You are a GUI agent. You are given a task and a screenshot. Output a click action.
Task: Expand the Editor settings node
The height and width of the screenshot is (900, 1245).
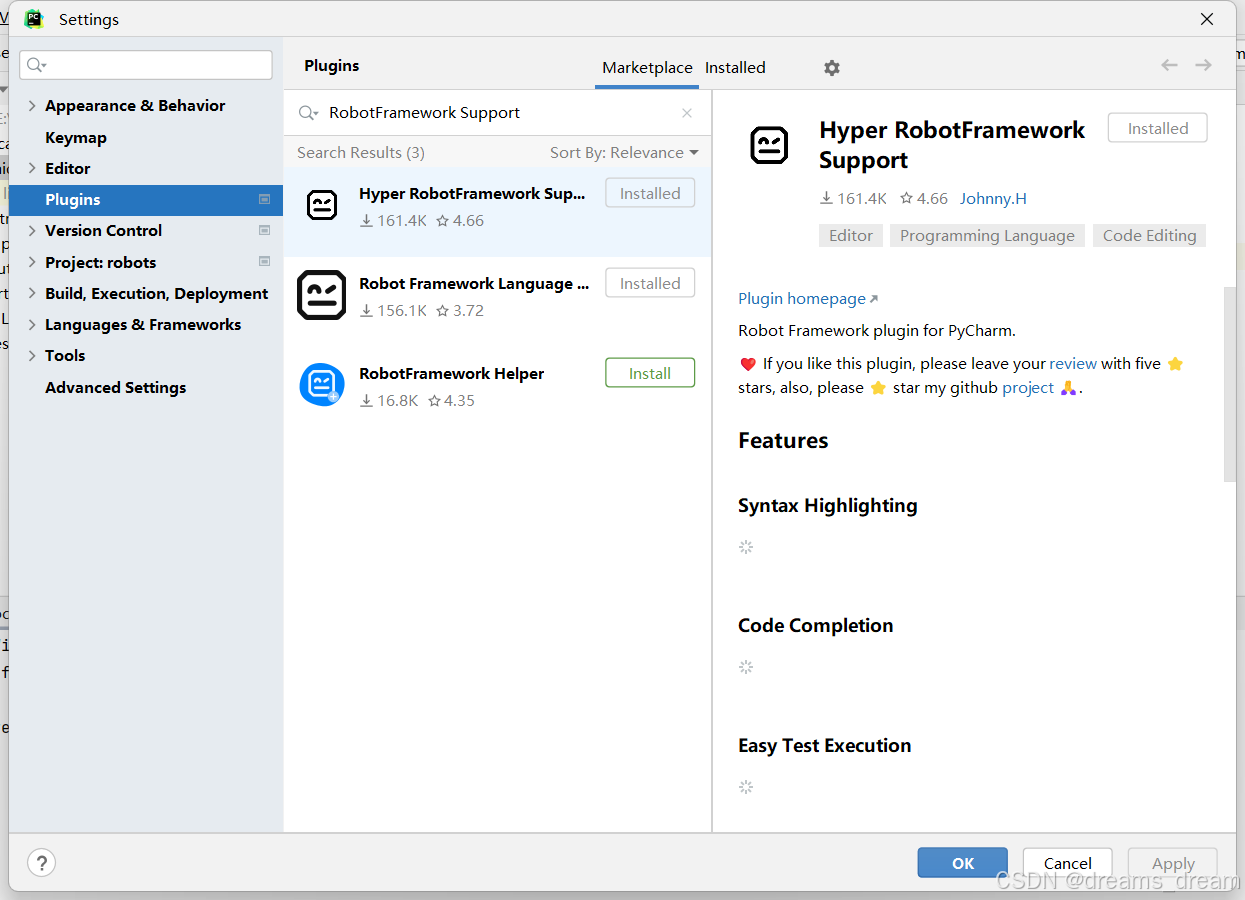[32, 168]
